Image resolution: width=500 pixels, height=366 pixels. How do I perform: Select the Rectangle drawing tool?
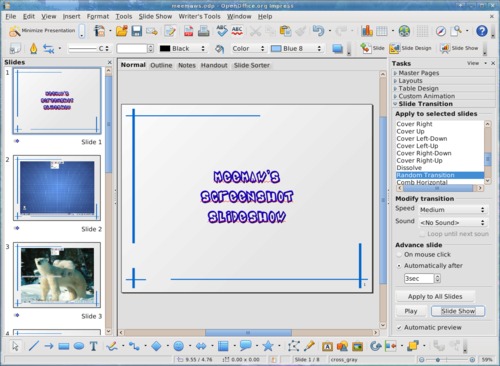pos(64,346)
